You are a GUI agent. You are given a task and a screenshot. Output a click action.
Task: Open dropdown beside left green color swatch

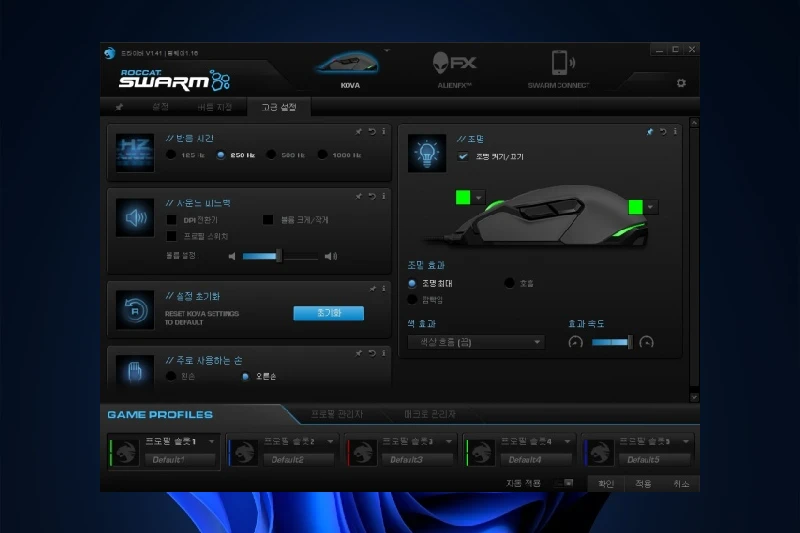479,198
